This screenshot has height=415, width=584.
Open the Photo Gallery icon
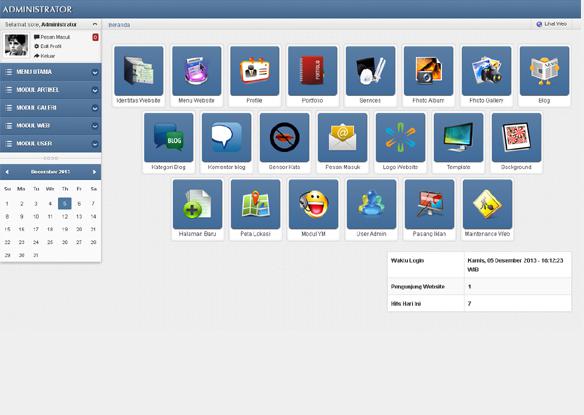(x=486, y=71)
